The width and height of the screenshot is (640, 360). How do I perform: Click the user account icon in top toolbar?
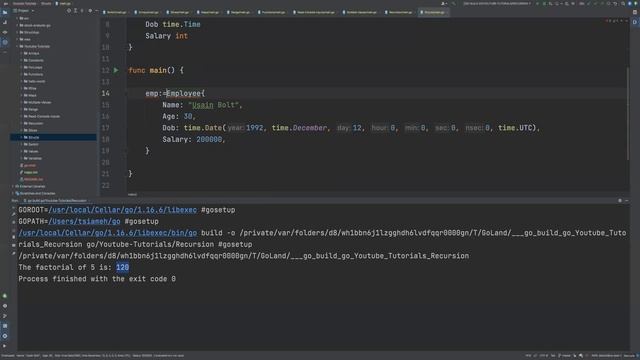(x=444, y=3)
